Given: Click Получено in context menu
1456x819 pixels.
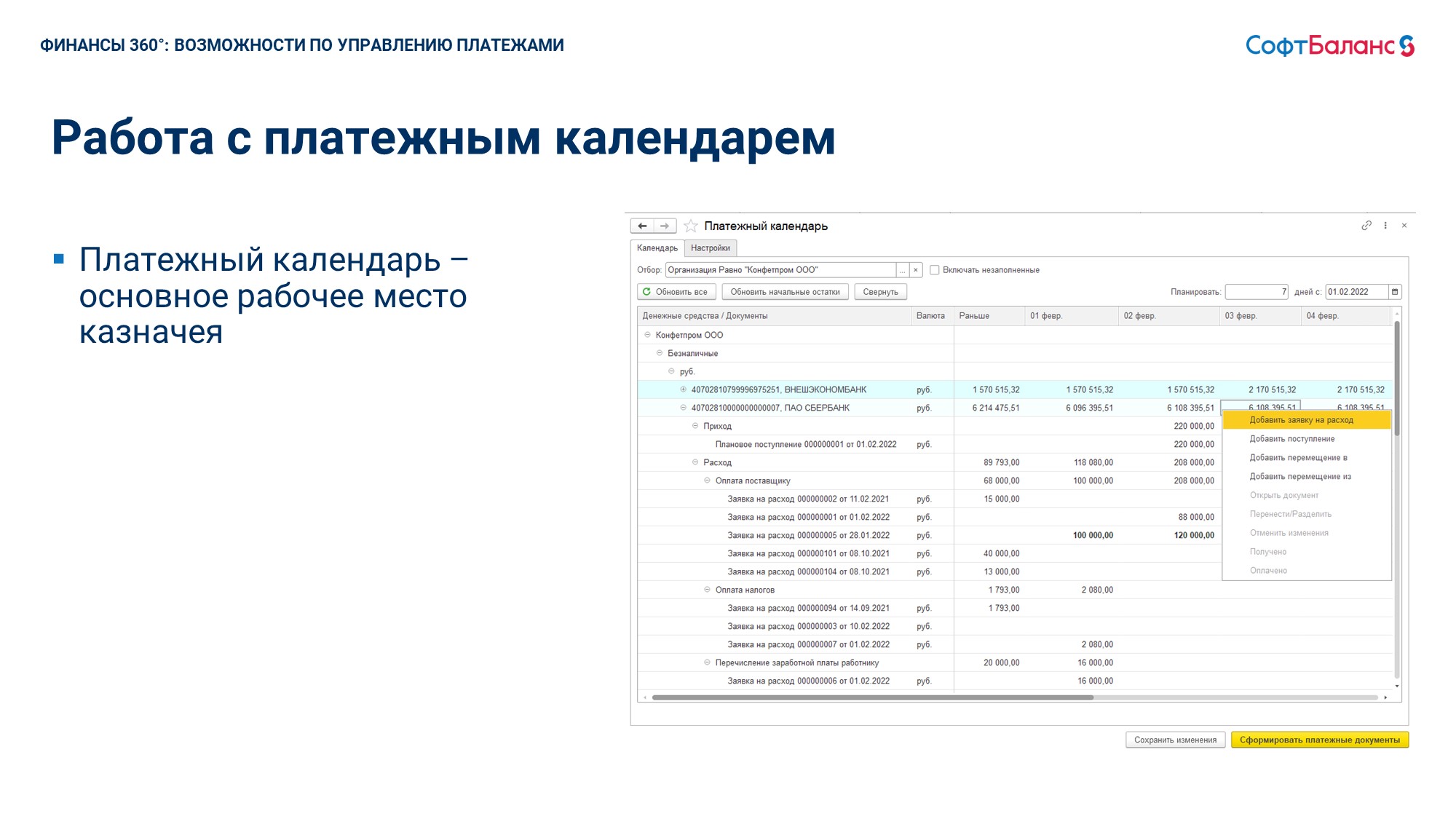Looking at the screenshot, I should coord(1307,553).
